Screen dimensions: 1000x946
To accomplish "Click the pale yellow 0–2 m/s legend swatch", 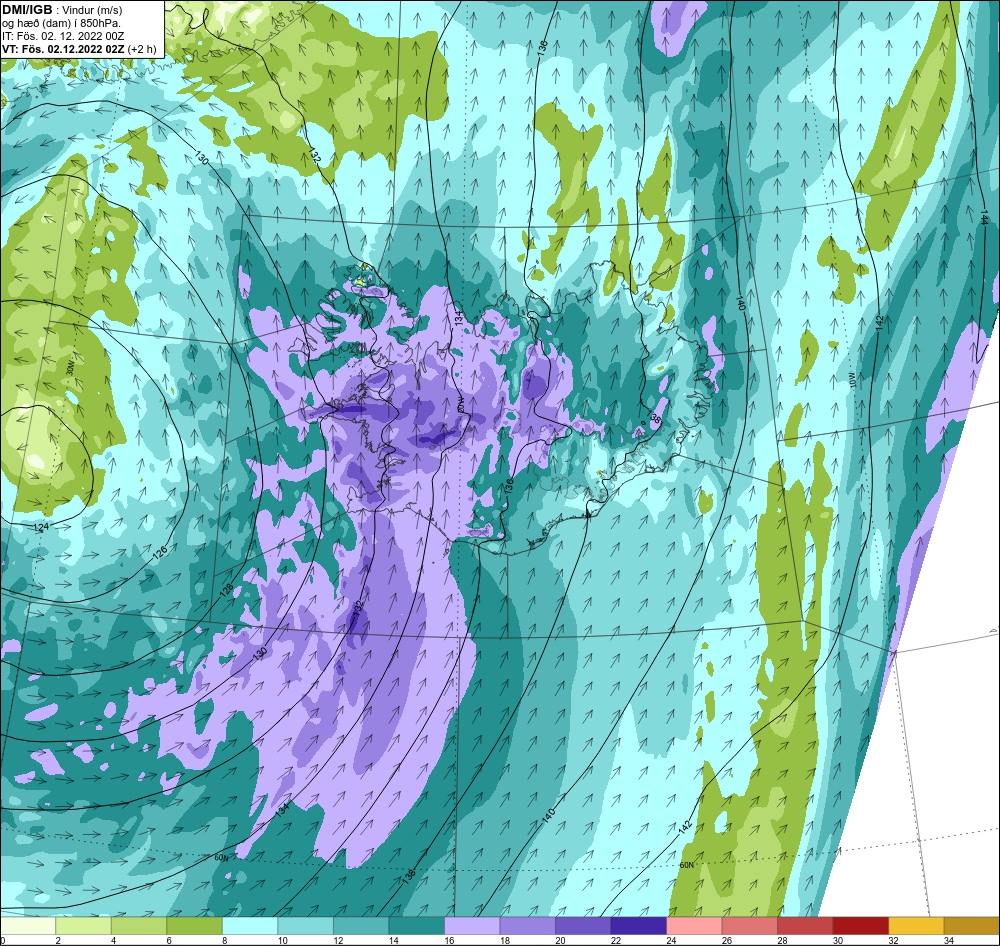I will click(28, 926).
